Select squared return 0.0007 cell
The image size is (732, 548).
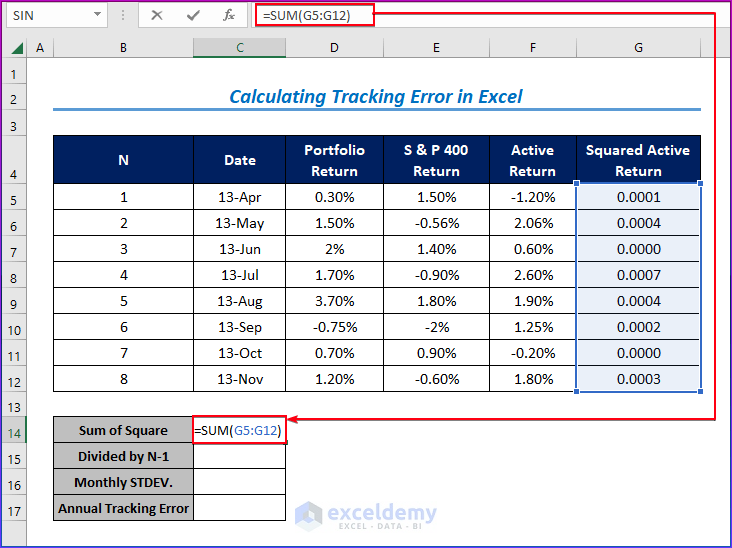[x=638, y=275]
